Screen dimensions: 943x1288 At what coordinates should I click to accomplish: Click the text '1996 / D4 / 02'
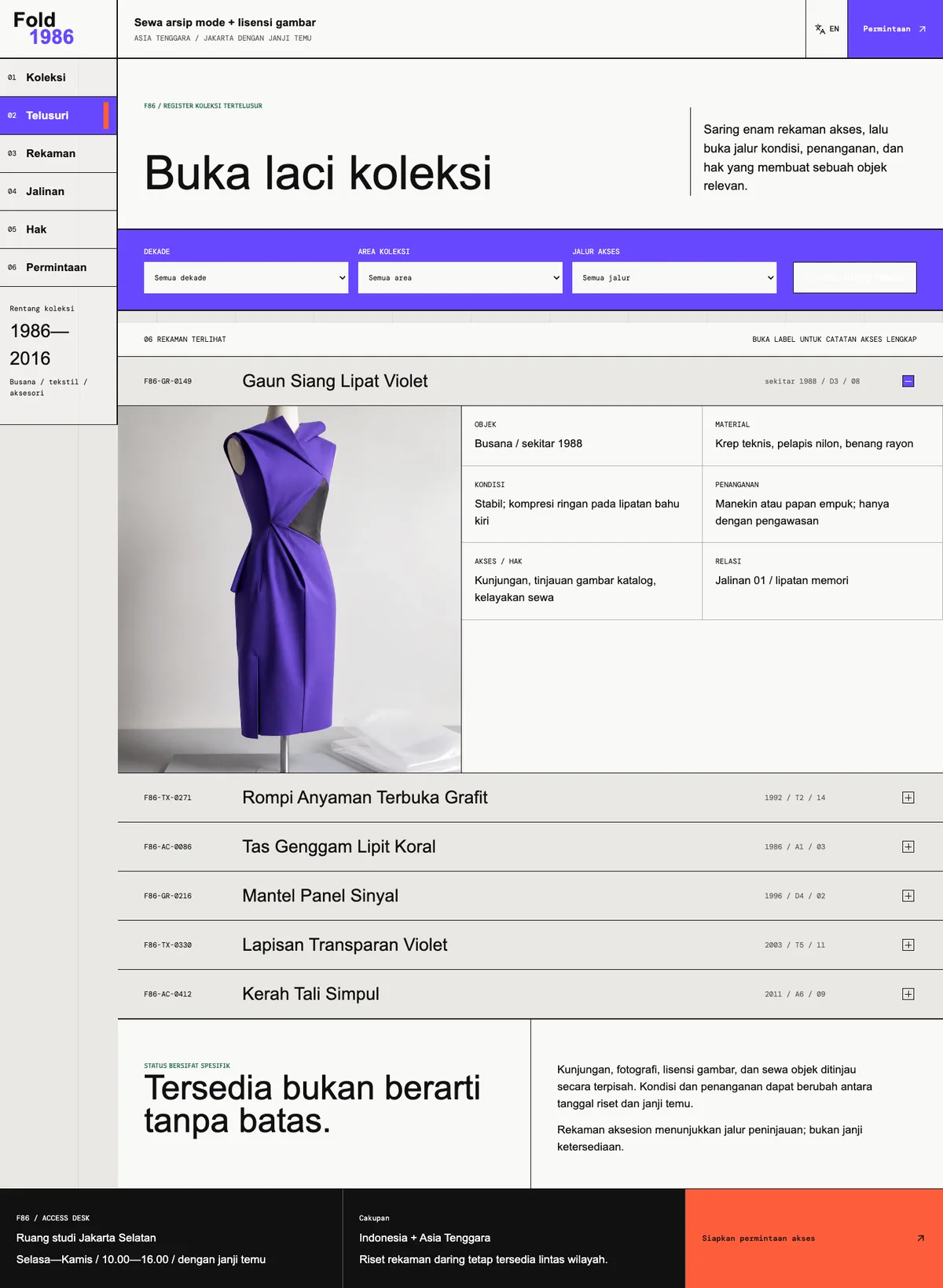pyautogui.click(x=794, y=896)
